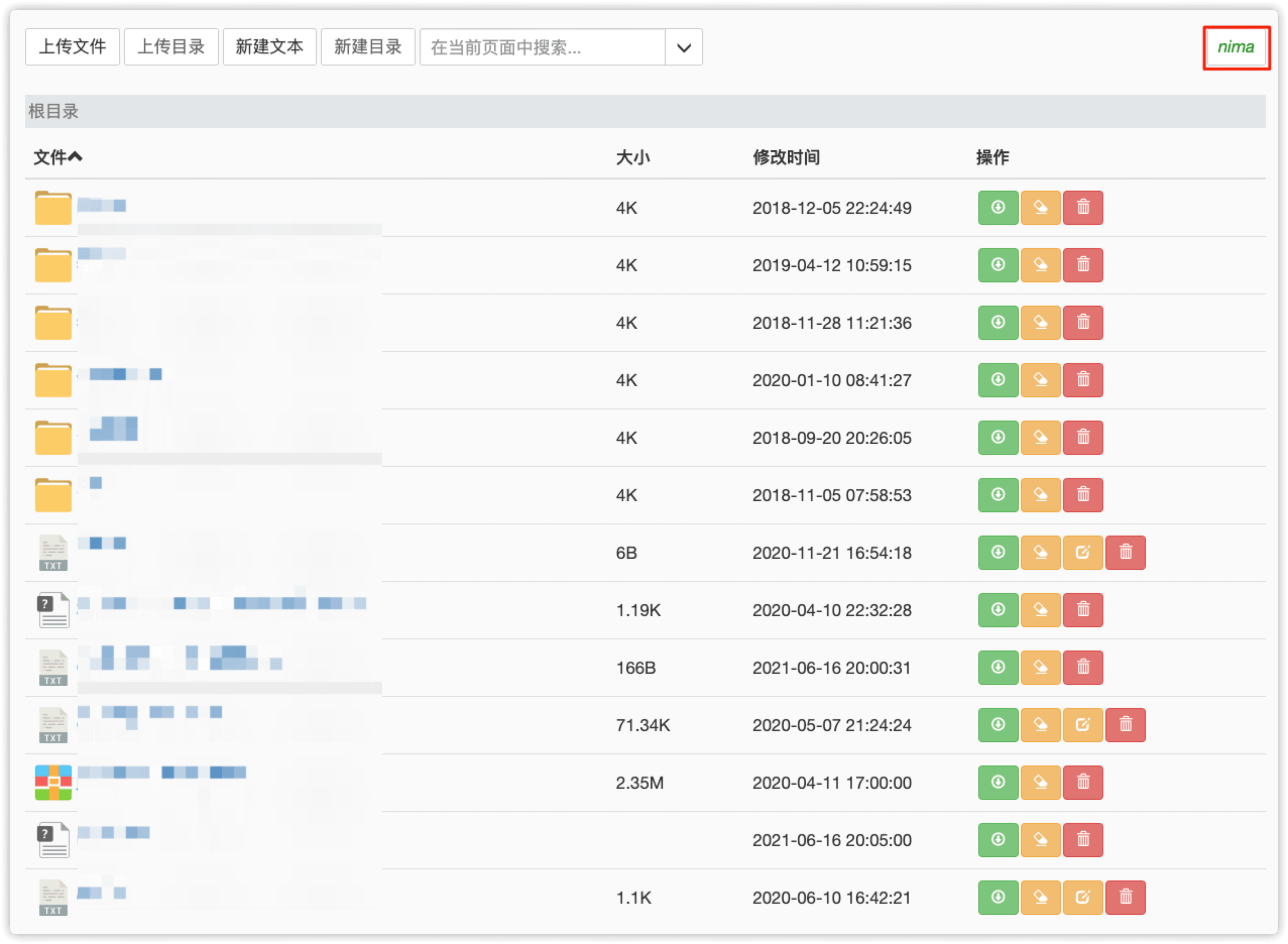Delete the folder dated 2018-12-05 22:24:49
The height and width of the screenshot is (944, 1288).
point(1083,207)
